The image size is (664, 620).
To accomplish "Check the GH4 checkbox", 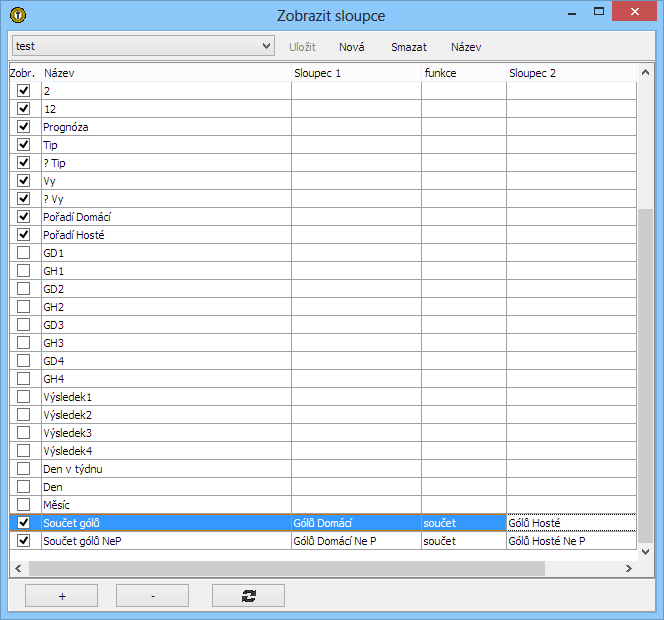I will [x=23, y=379].
